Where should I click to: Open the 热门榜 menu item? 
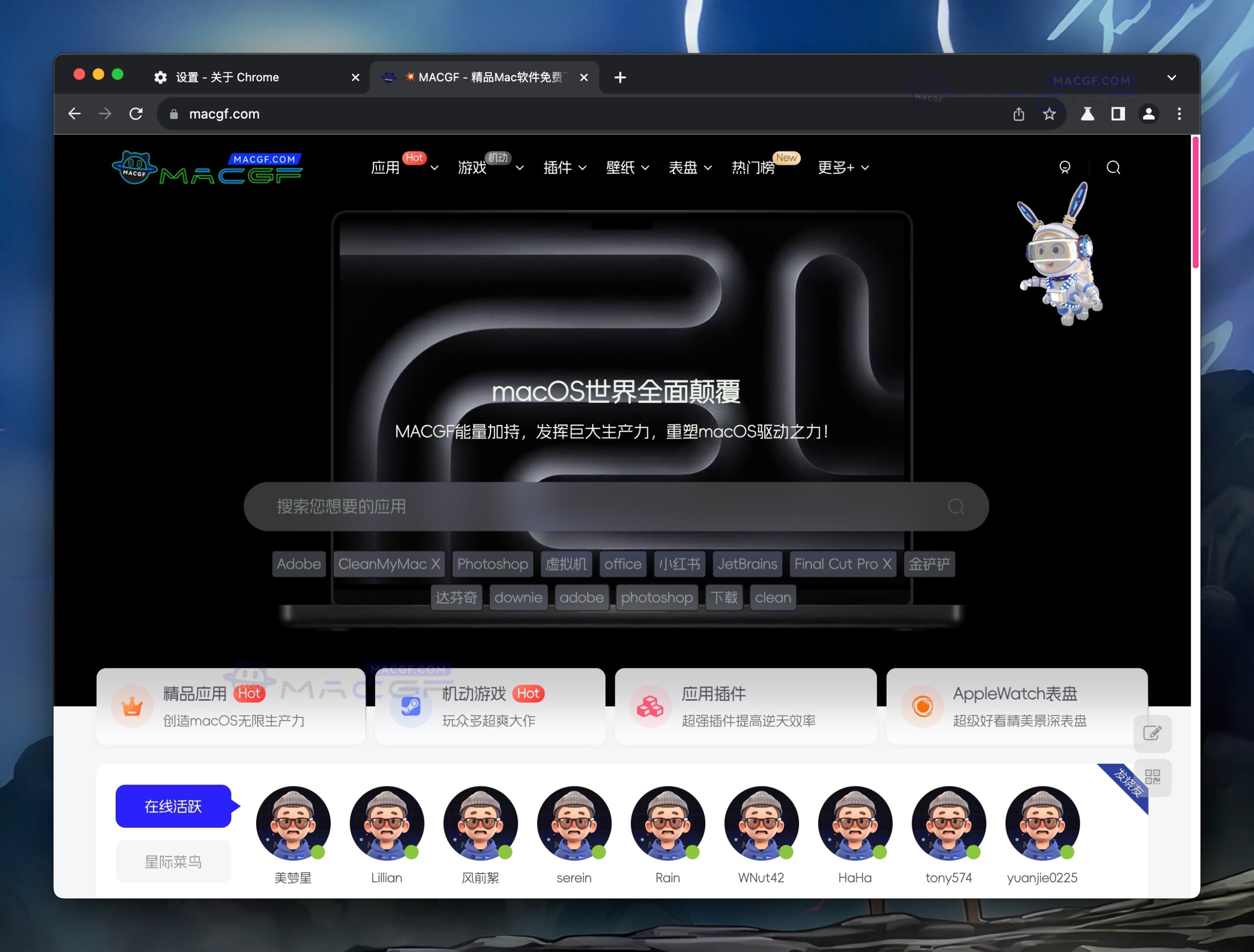754,168
